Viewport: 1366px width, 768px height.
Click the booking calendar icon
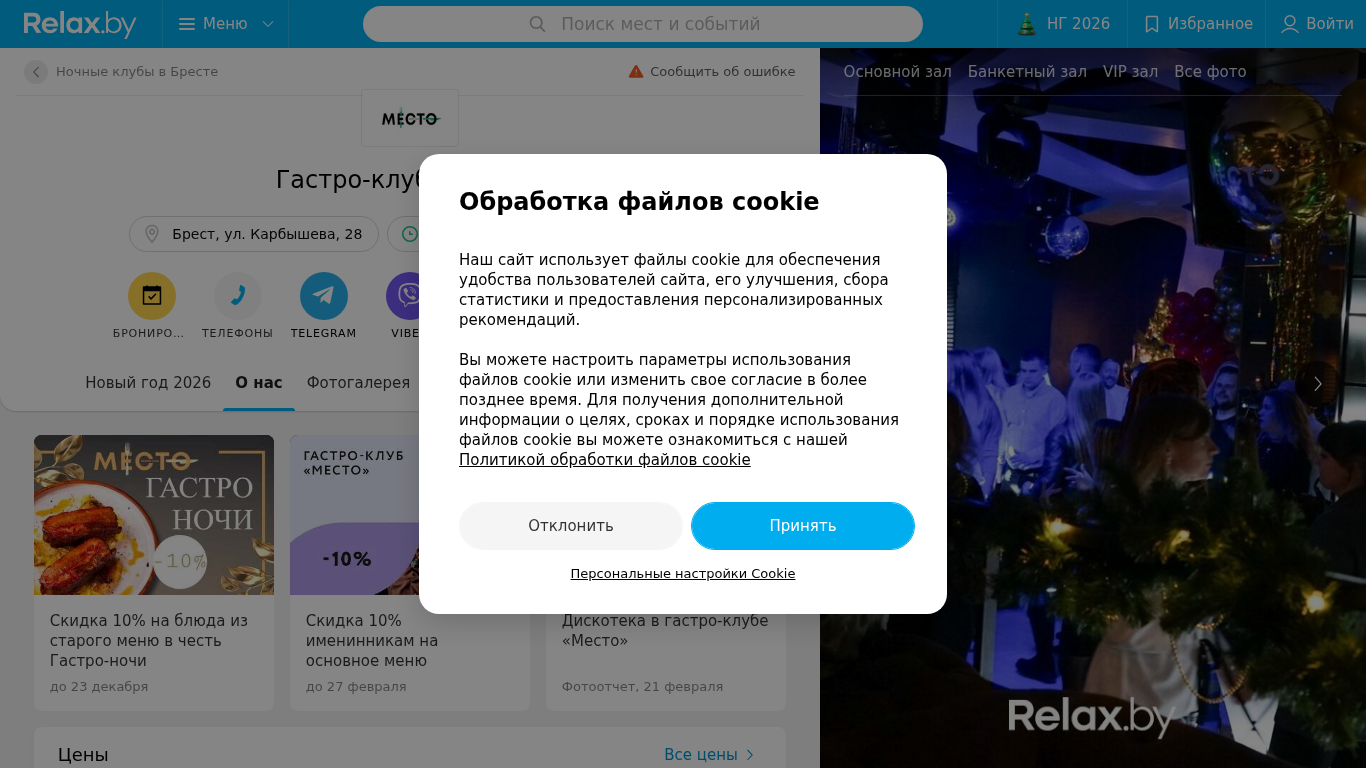click(152, 296)
